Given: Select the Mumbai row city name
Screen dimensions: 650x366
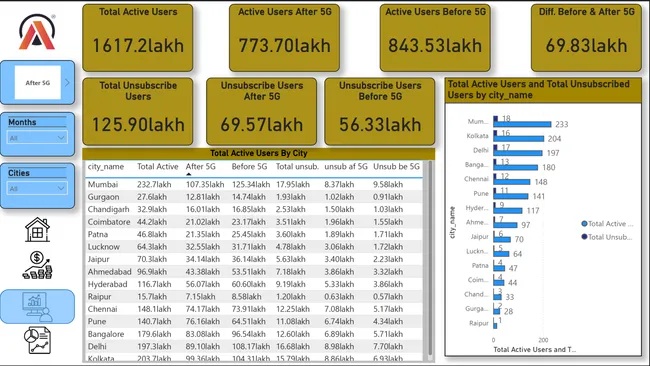Looking at the screenshot, I should coord(103,184).
